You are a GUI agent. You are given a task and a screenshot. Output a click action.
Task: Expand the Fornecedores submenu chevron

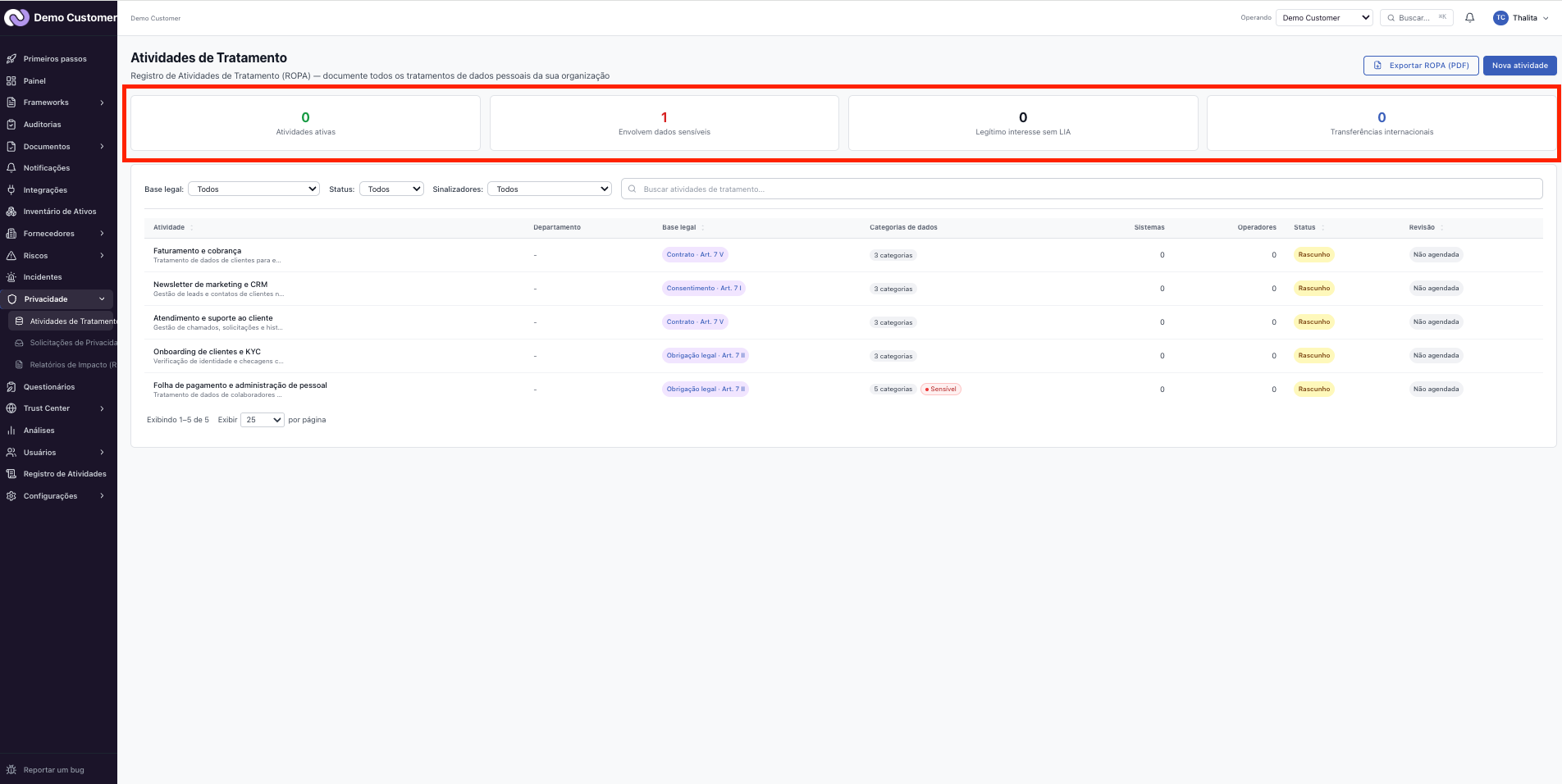click(x=103, y=234)
